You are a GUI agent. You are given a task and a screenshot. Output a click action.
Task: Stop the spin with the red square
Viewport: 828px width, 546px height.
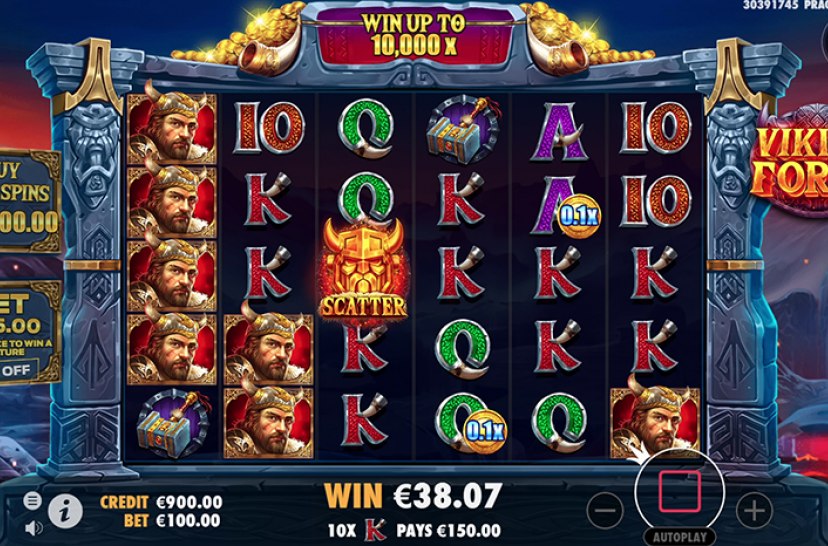pyautogui.click(x=680, y=492)
